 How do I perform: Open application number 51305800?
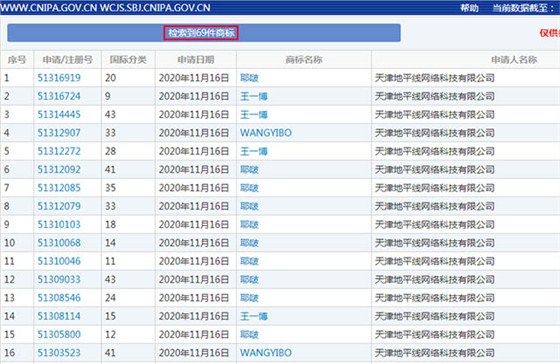pos(59,334)
